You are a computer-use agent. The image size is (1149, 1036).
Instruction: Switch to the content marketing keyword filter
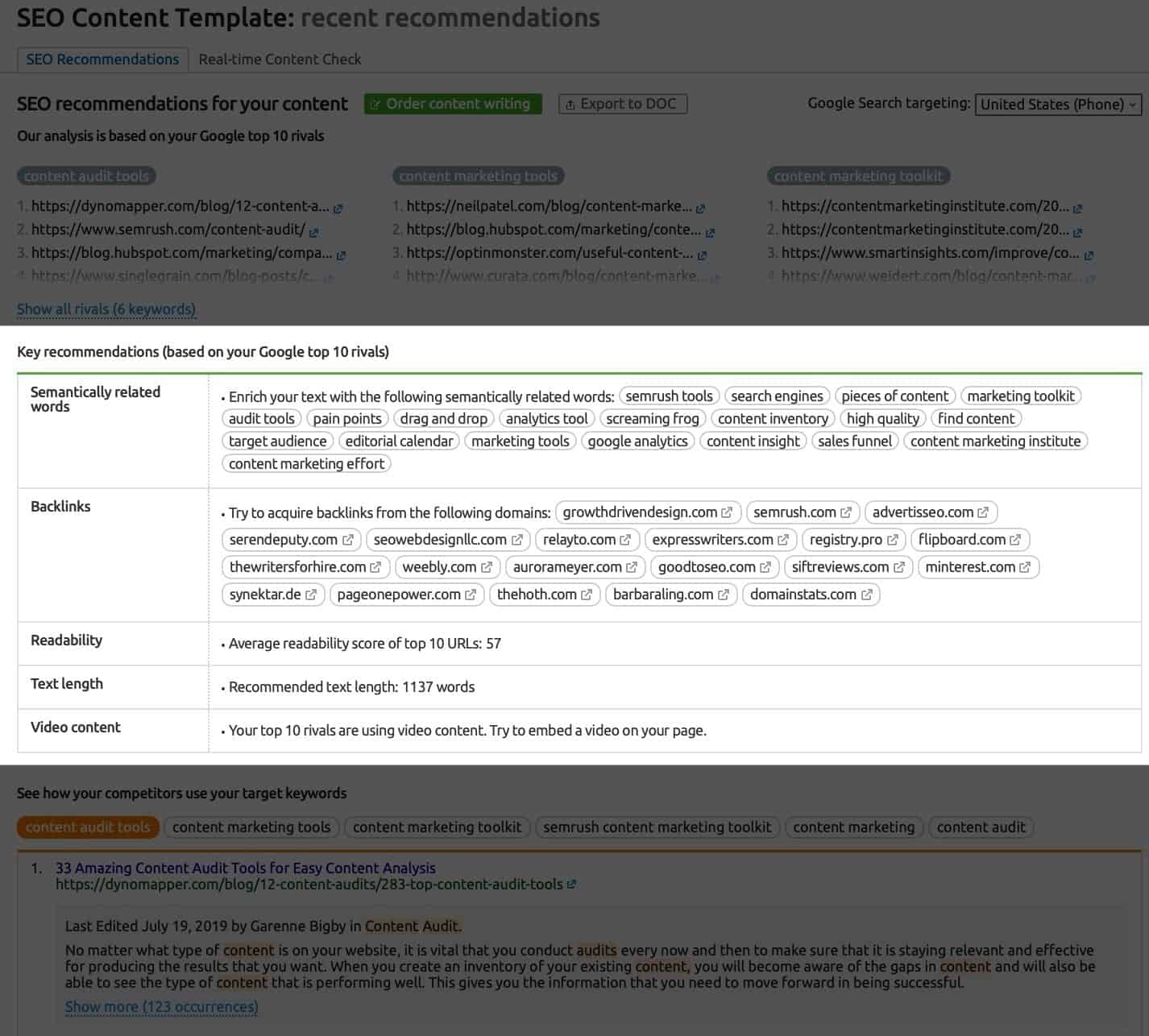pos(853,827)
